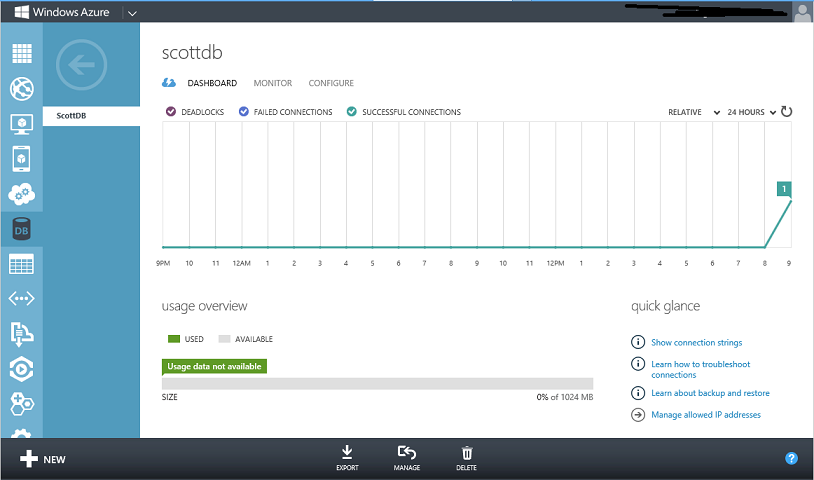Click the gray Available legend swatch

click(224, 339)
